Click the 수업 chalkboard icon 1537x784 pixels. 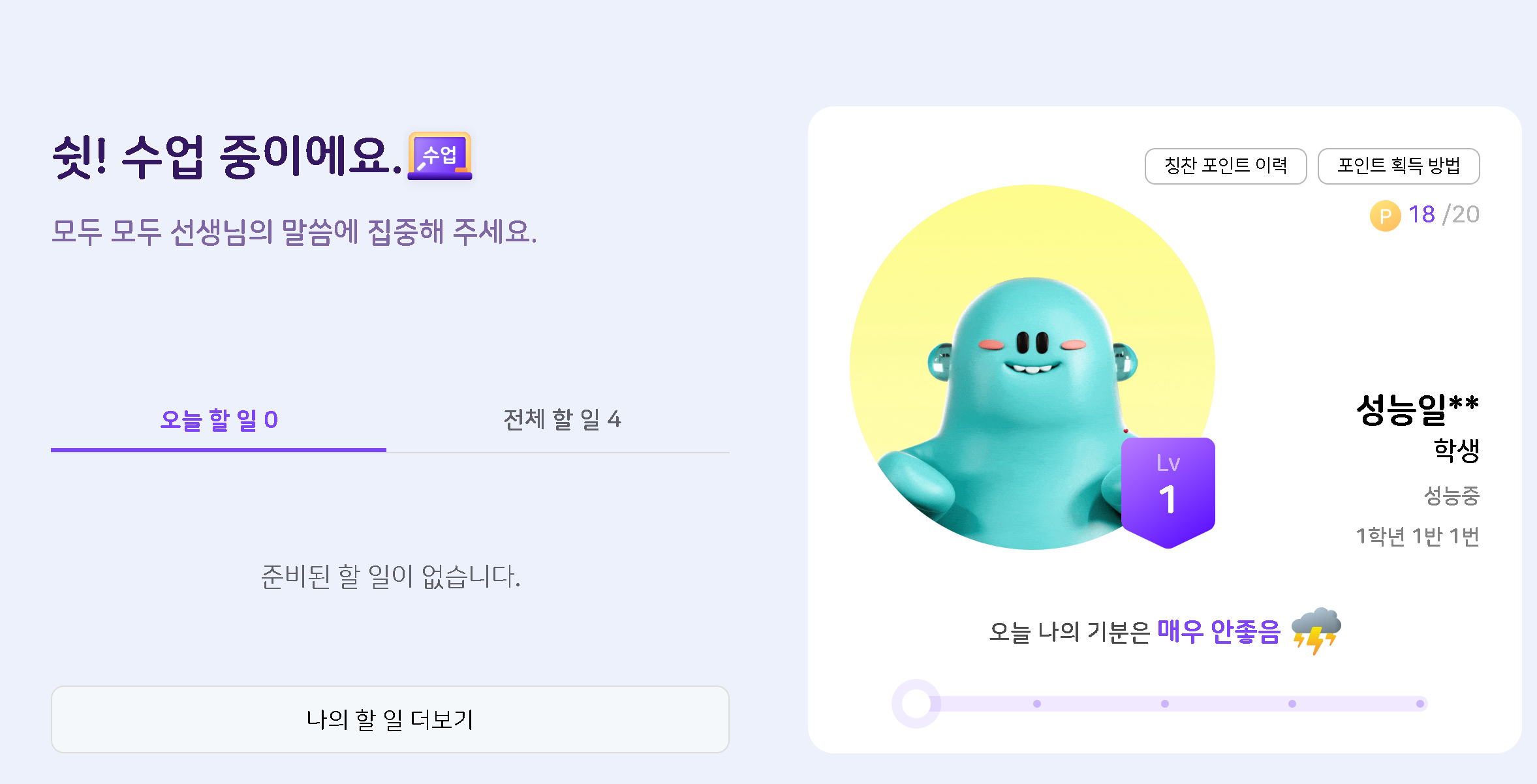tap(439, 156)
